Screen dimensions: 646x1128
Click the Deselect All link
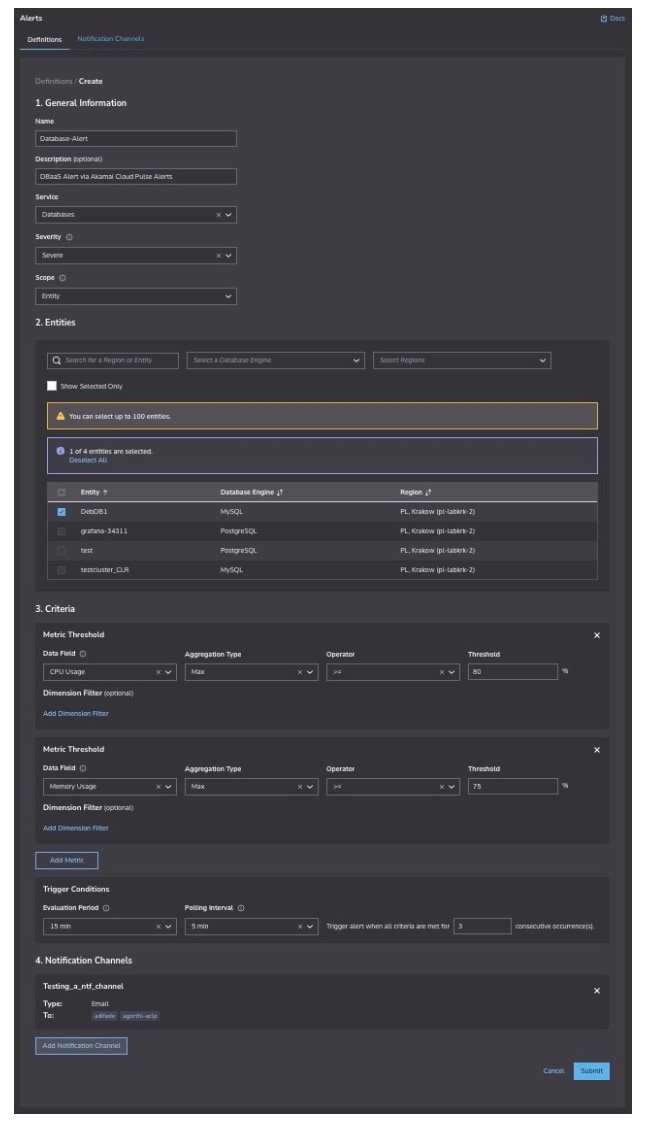click(88, 460)
